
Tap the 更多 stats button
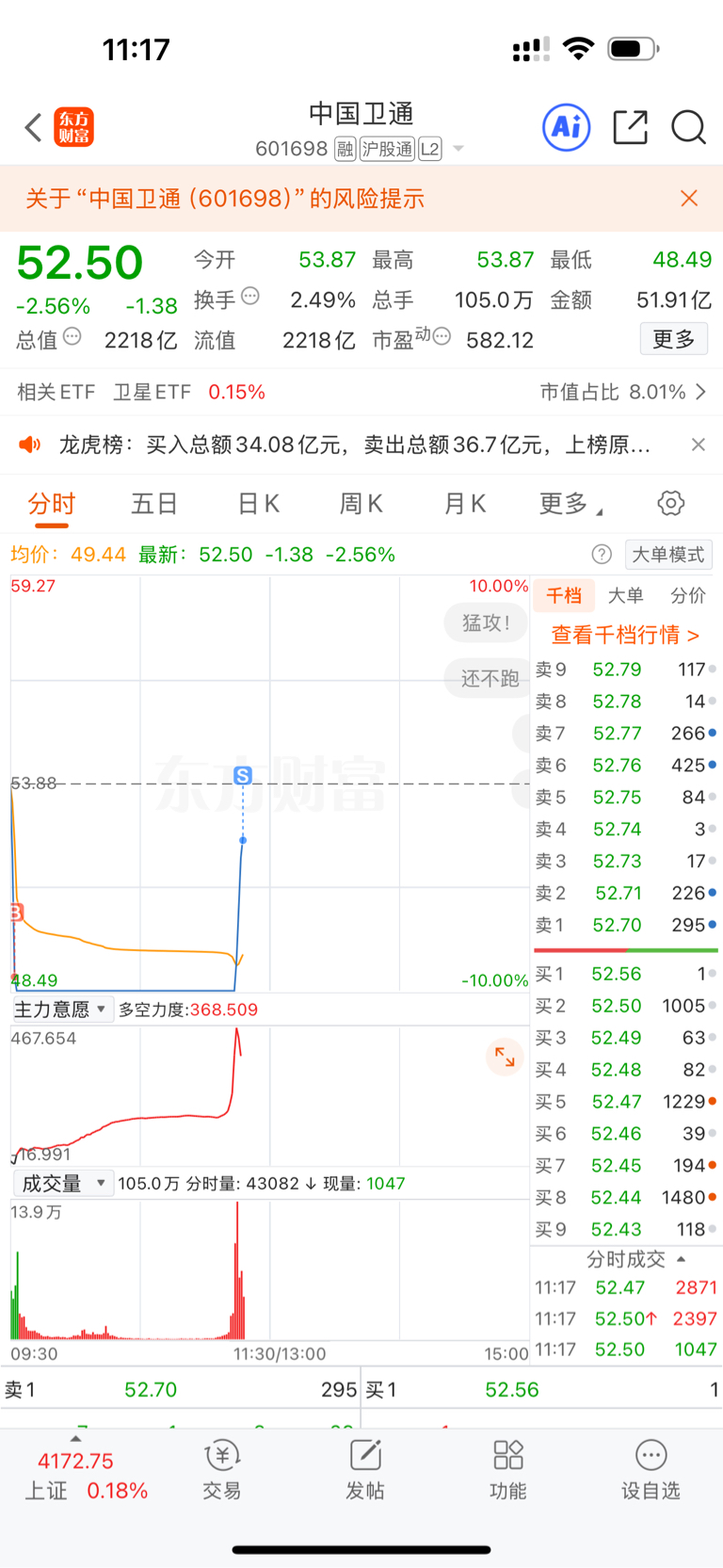674,339
